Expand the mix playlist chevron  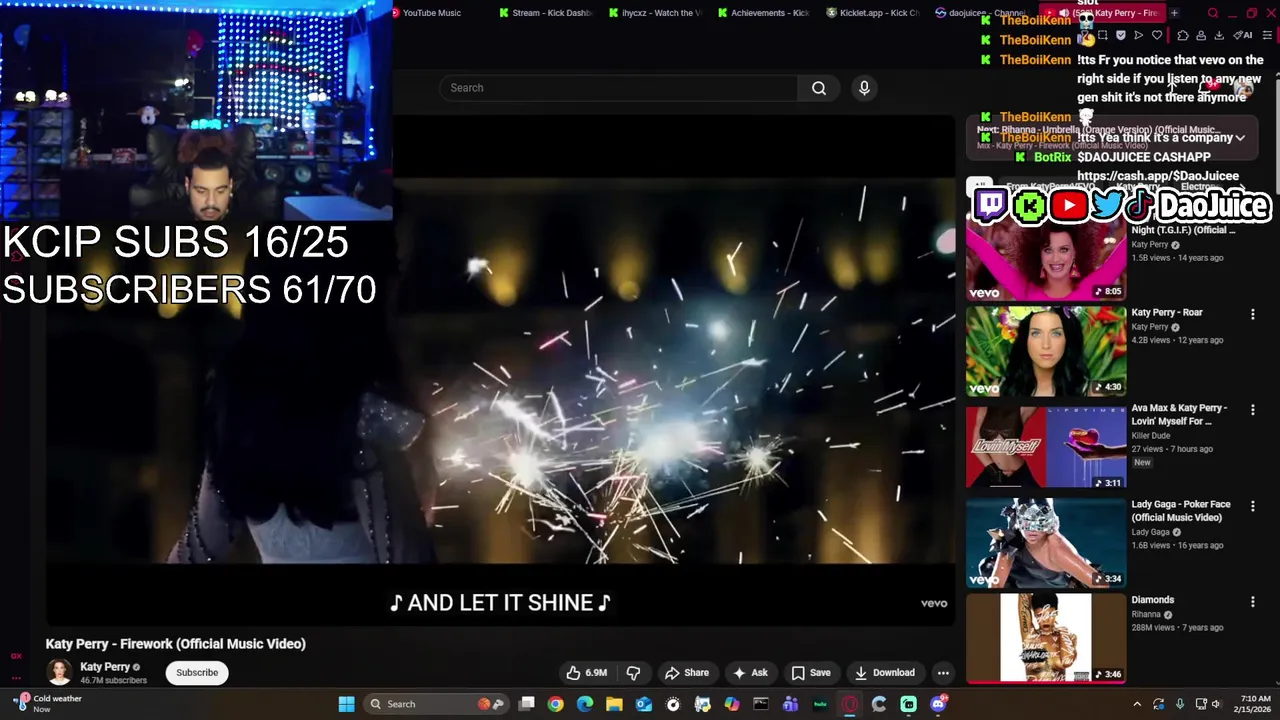click(x=1240, y=138)
